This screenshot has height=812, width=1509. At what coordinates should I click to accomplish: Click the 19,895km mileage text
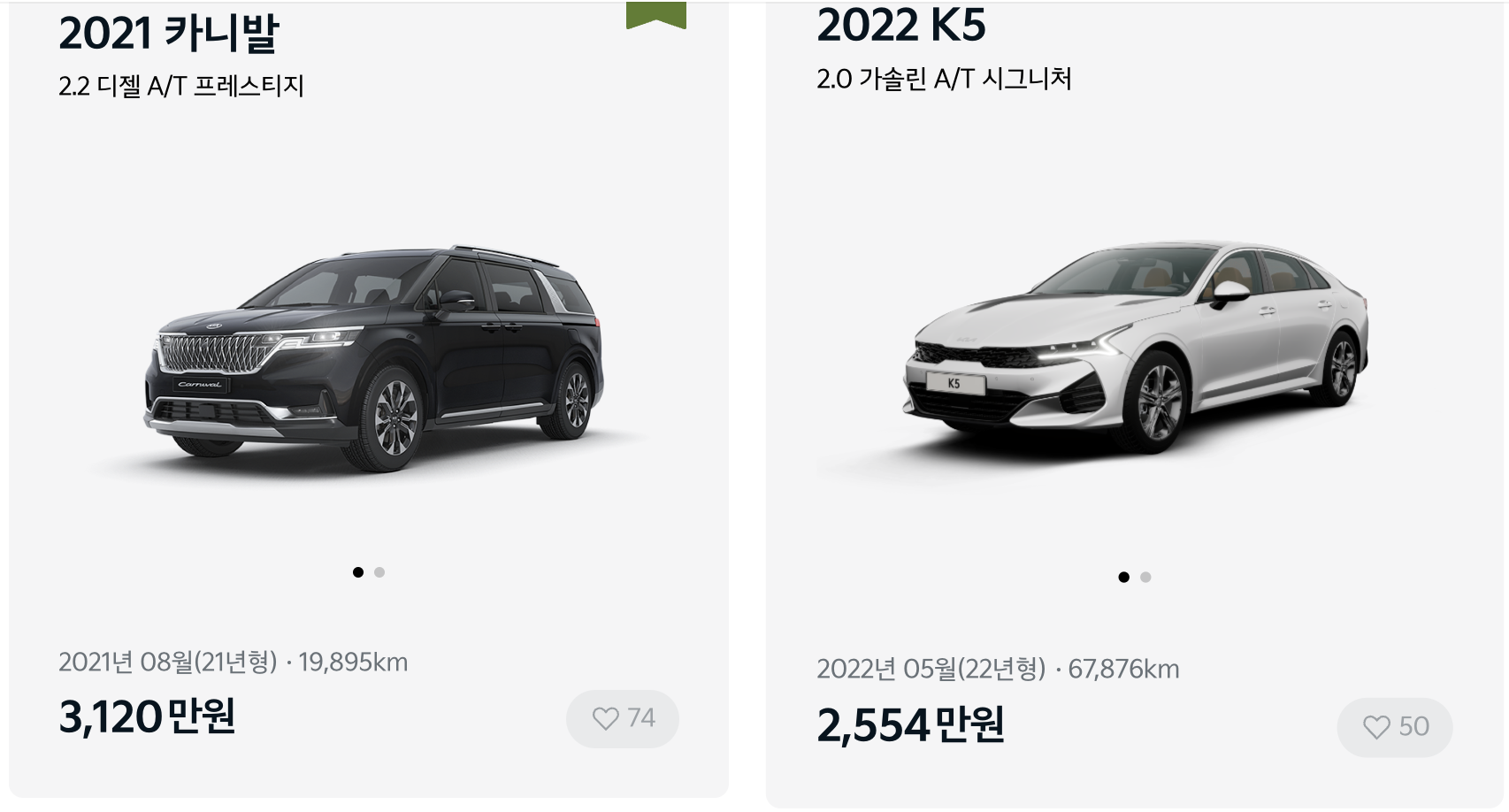click(353, 663)
